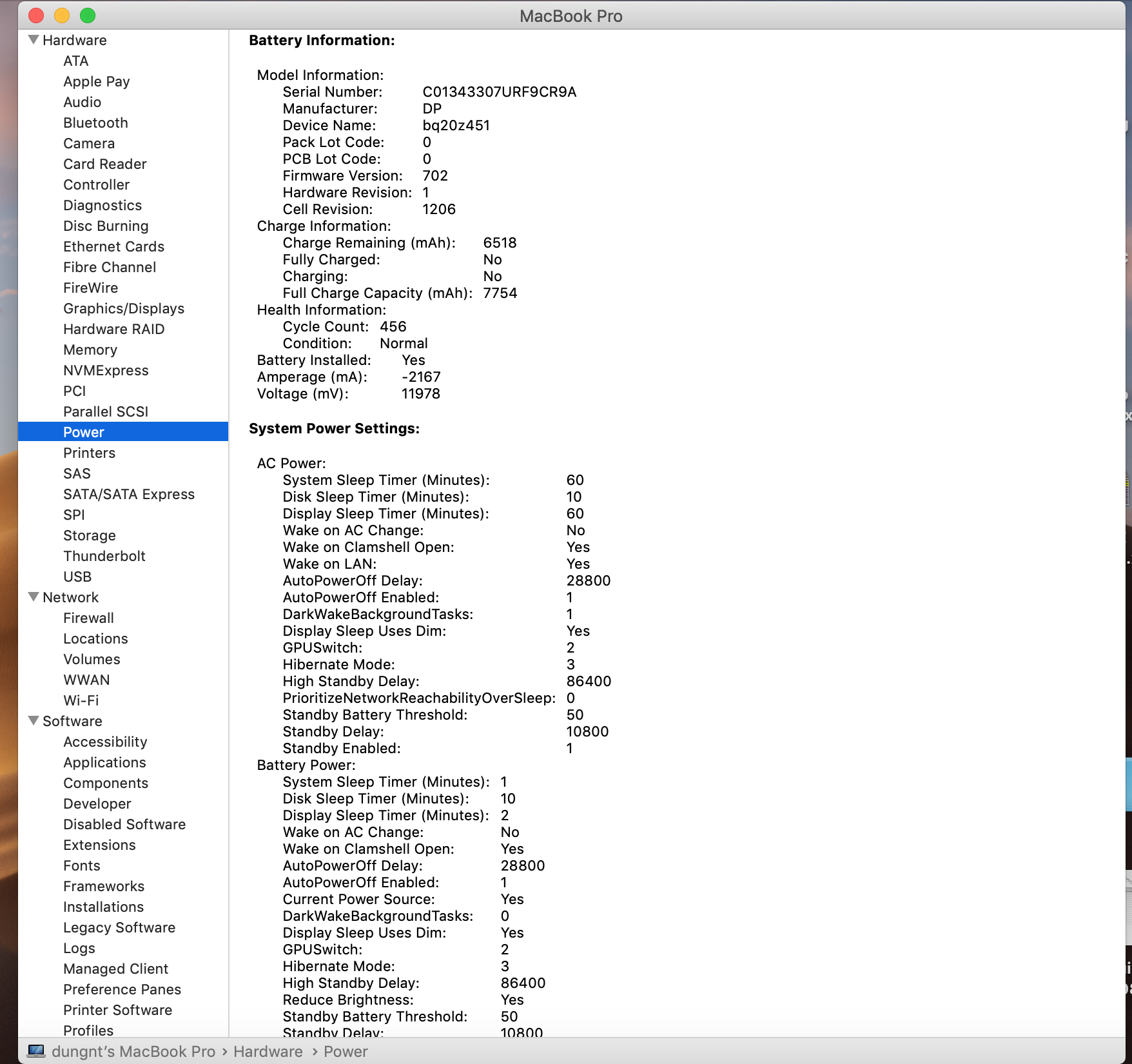Select Memory in the Hardware list
1132x1064 pixels.
click(x=90, y=350)
